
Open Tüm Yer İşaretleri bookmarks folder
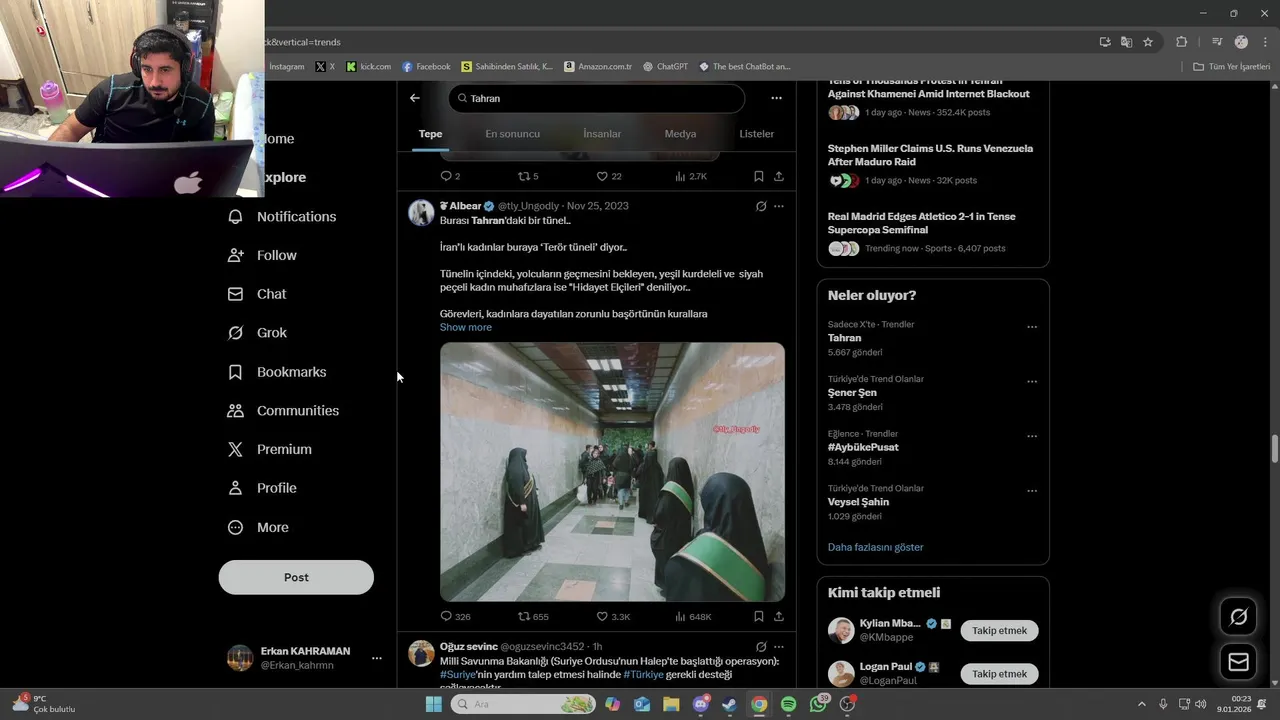click(1232, 67)
